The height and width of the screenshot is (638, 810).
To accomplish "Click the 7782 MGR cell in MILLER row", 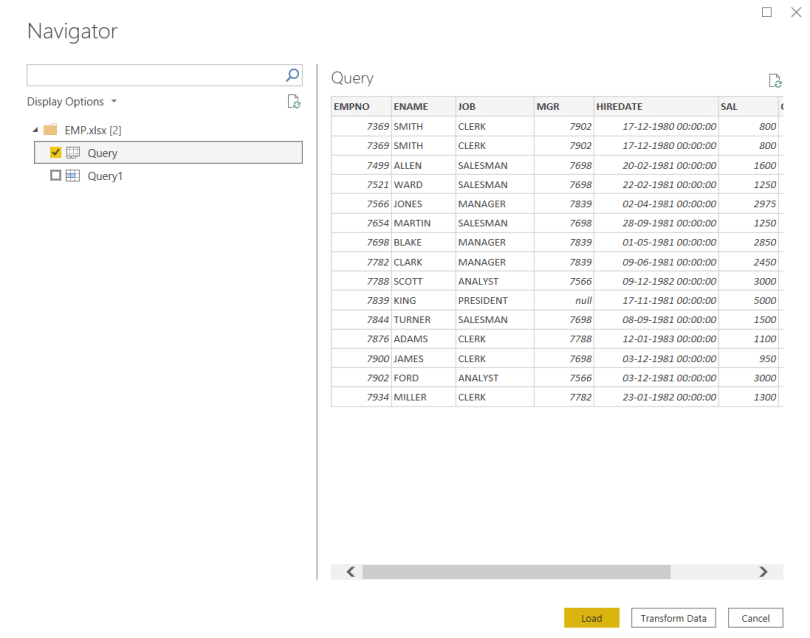I will (564, 397).
